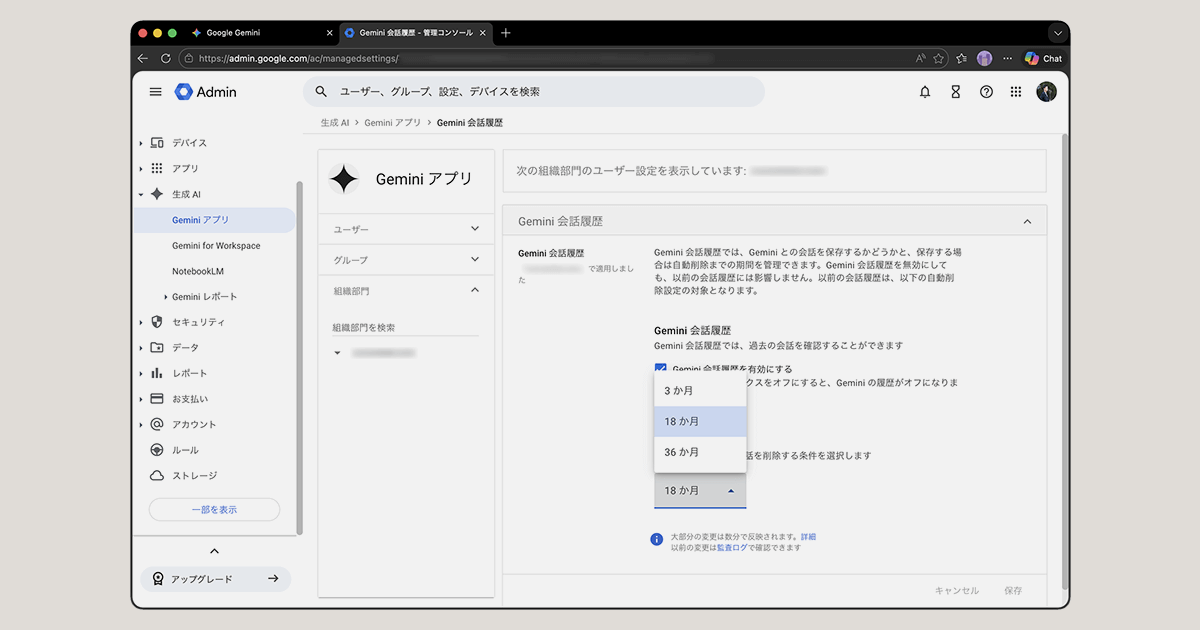Image resolution: width=1200 pixels, height=630 pixels.
Task: Select the 生成 AI sparkle icon
Action: point(156,194)
